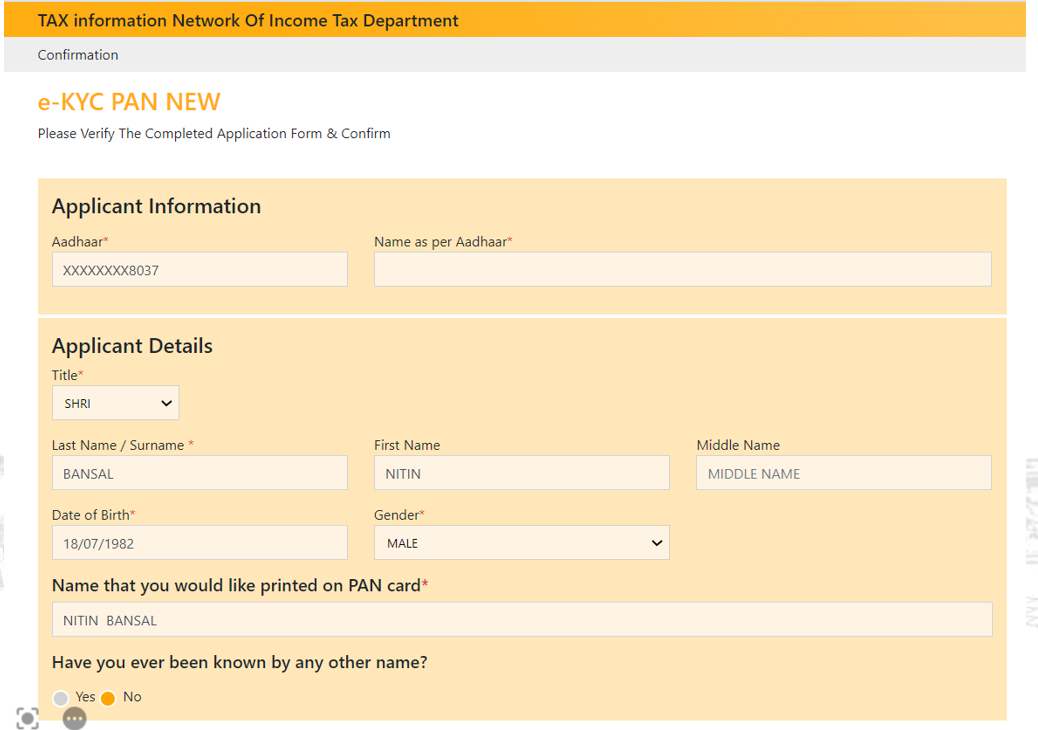Click the Applicant Information section heading
The height and width of the screenshot is (730, 1038).
click(156, 206)
